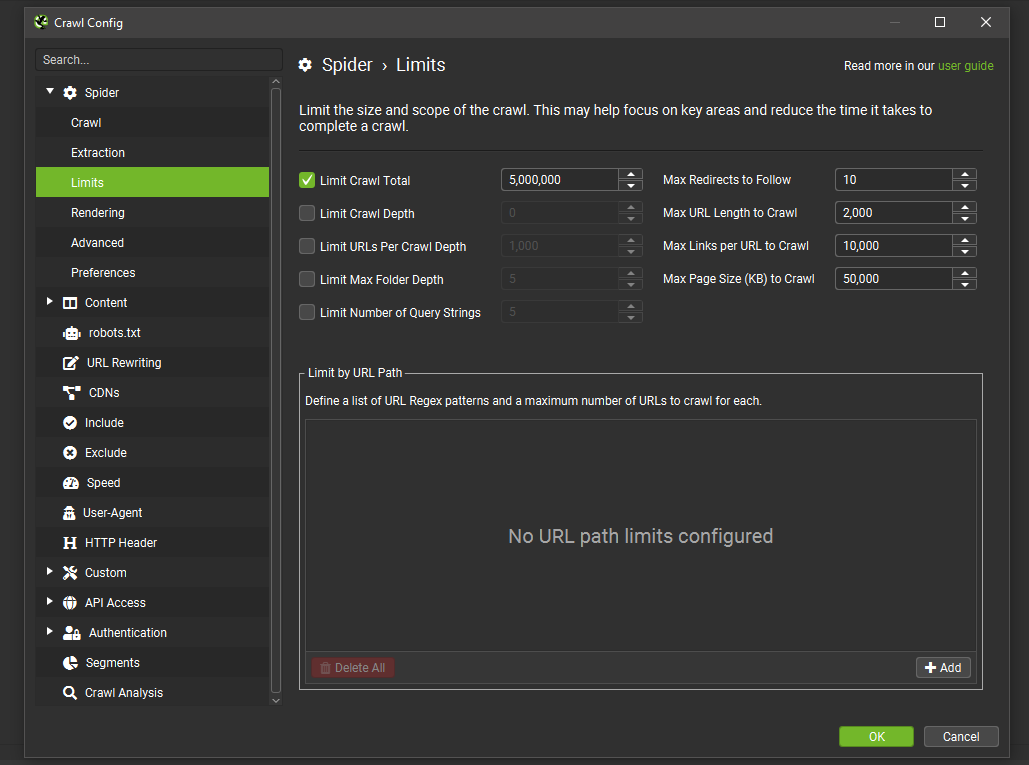This screenshot has width=1029, height=765.
Task: Decrease Max Links per URL to Crawl
Action: click(x=965, y=252)
